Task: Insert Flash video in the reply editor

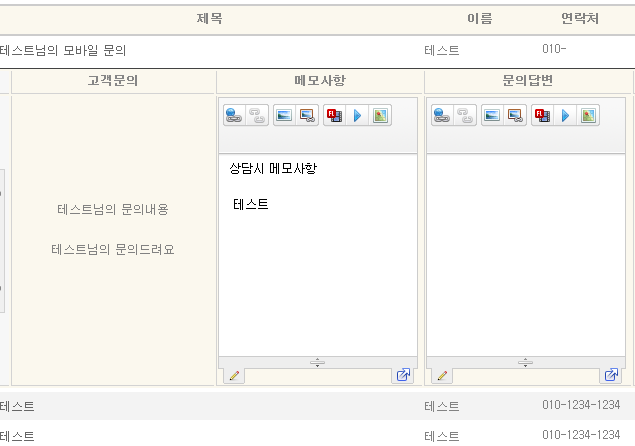Action: (542, 115)
